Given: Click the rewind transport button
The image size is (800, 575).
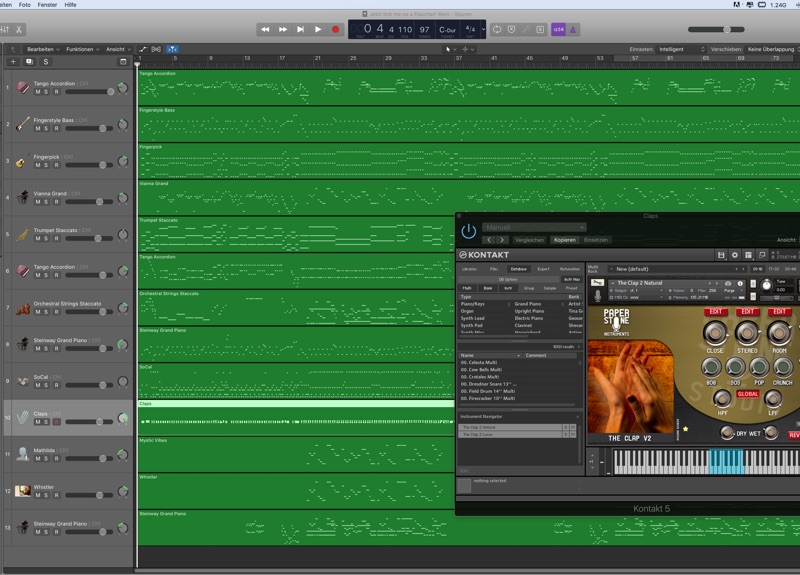Looking at the screenshot, I should pyautogui.click(x=265, y=30).
